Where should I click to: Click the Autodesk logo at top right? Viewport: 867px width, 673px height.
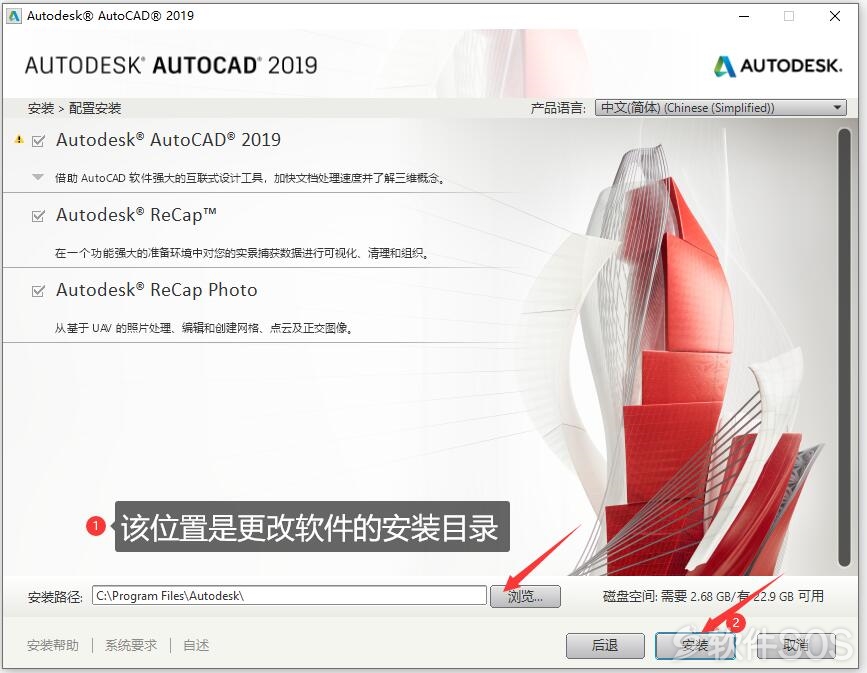(x=778, y=66)
